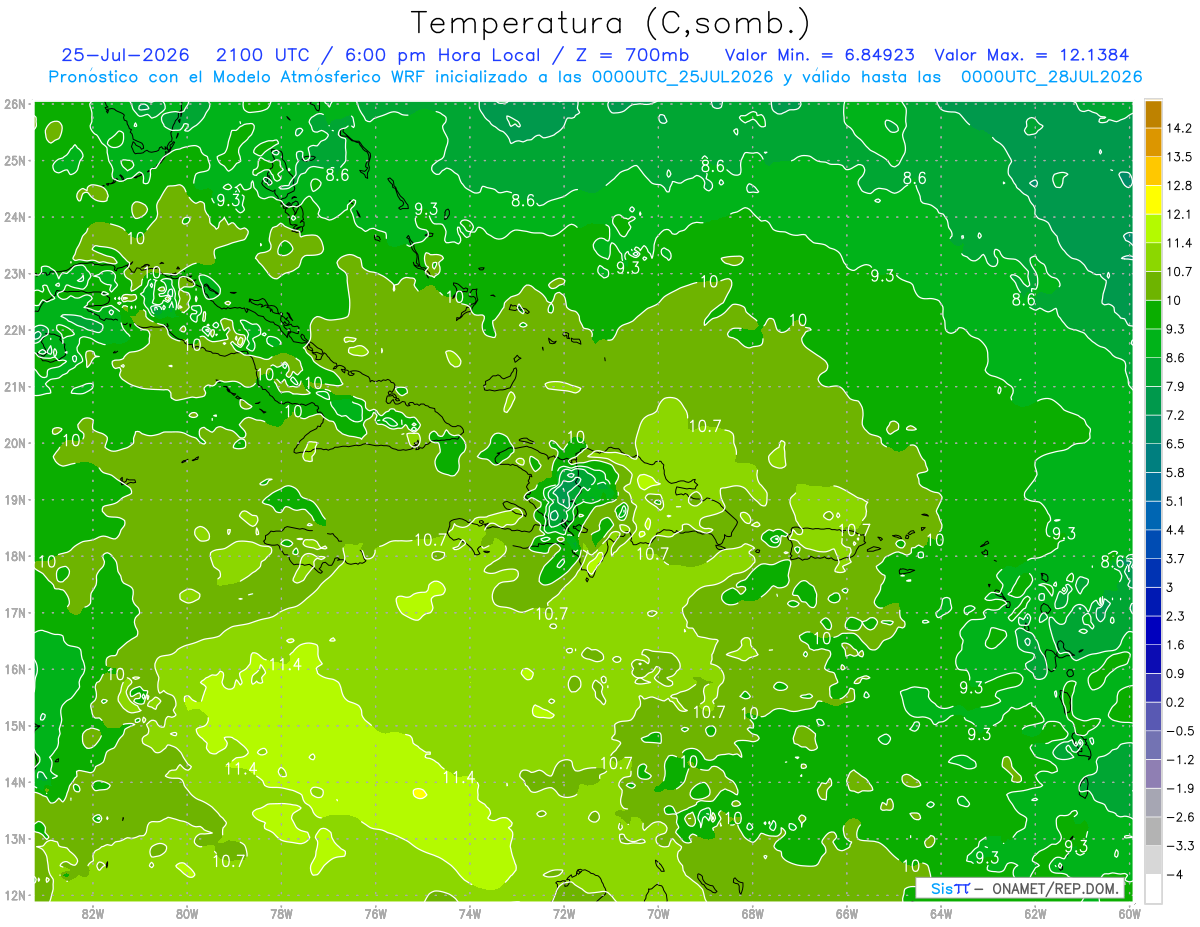
Task: Click the legend value 7.2
Action: coord(1176,415)
